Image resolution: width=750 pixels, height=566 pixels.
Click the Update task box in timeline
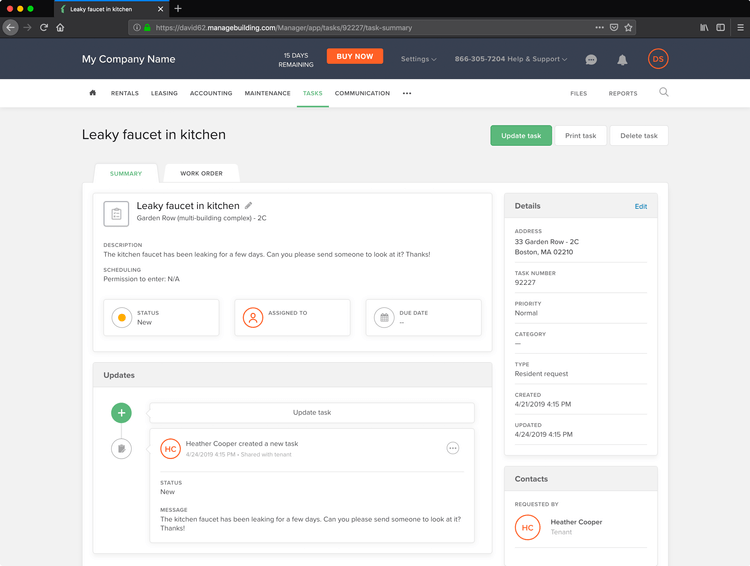[312, 412]
